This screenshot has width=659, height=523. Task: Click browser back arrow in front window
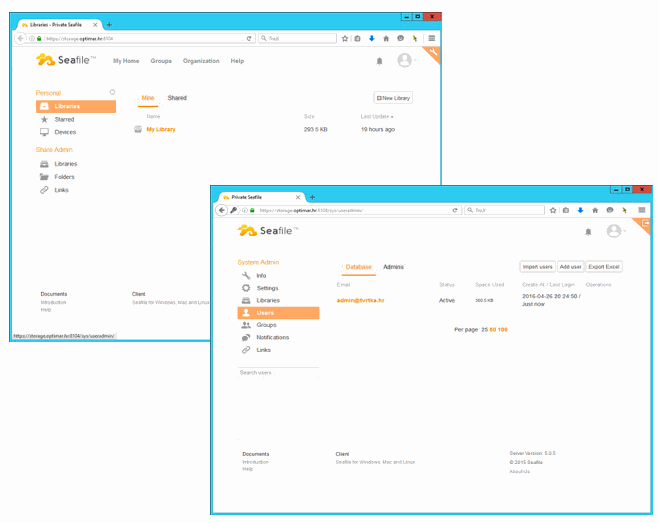click(x=221, y=210)
